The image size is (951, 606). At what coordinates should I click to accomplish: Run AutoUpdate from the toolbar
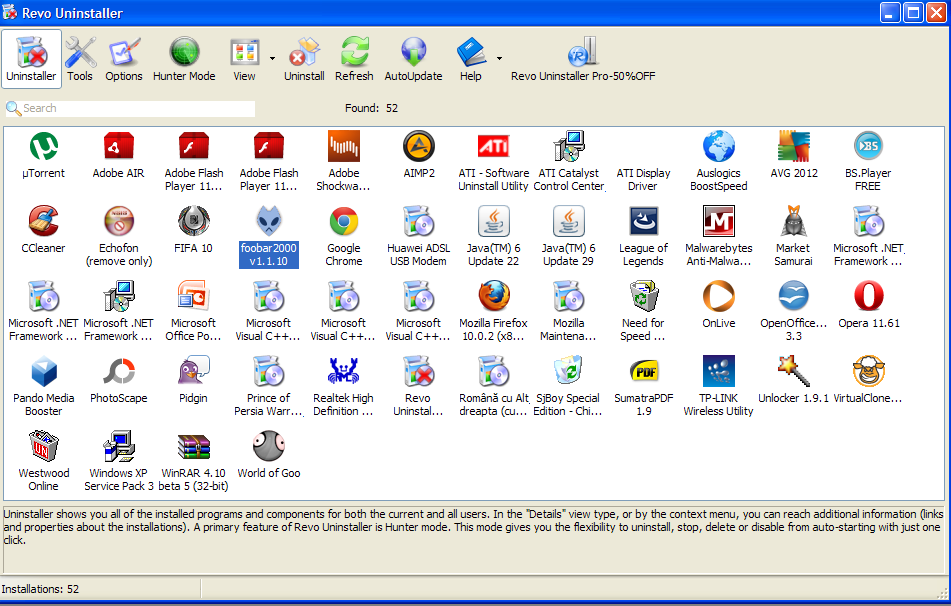(x=414, y=59)
